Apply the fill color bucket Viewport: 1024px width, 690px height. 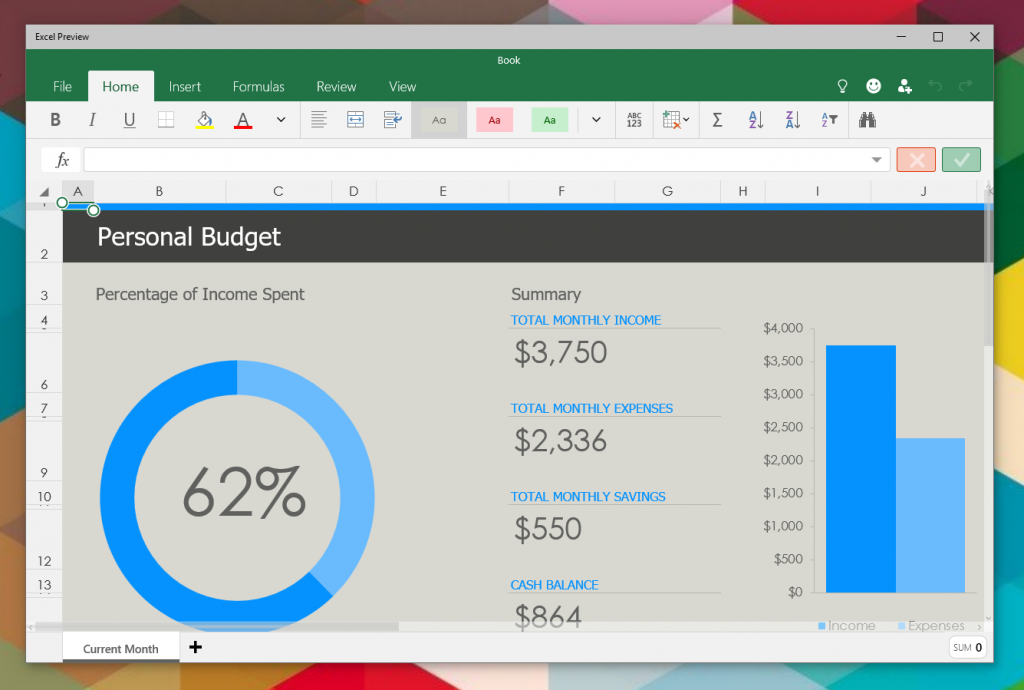(204, 119)
